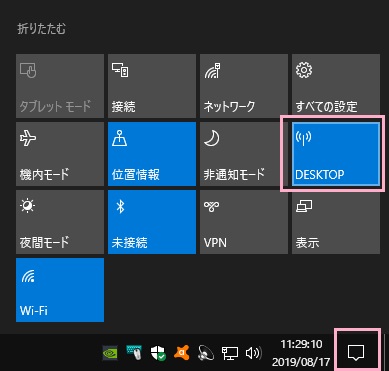Open the volume speaker tray icon
389x371 pixels.
pyautogui.click(x=253, y=353)
